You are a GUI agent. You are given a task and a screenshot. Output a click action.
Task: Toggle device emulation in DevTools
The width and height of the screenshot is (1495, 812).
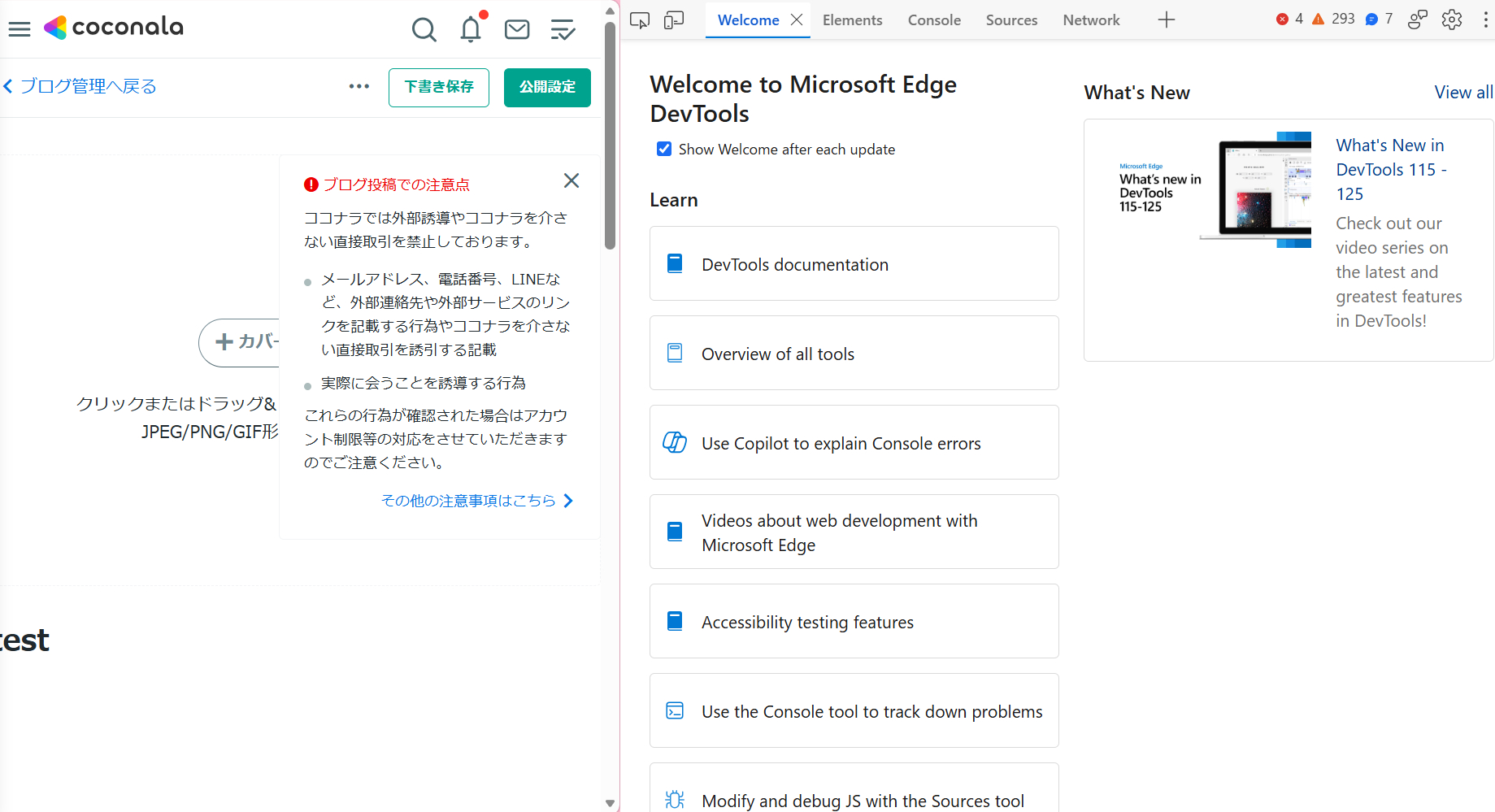[674, 20]
